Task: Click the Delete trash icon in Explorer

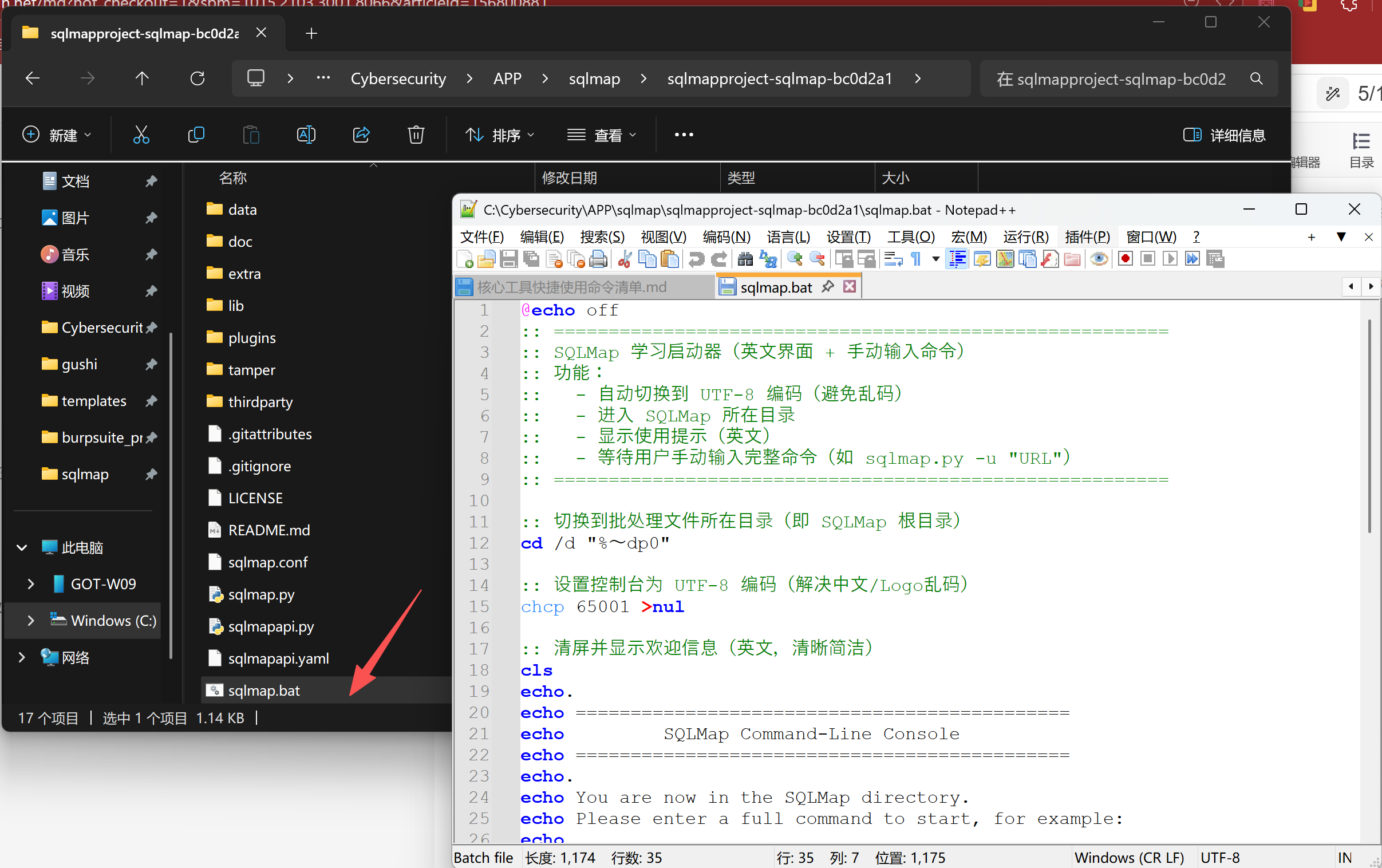Action: tap(416, 135)
